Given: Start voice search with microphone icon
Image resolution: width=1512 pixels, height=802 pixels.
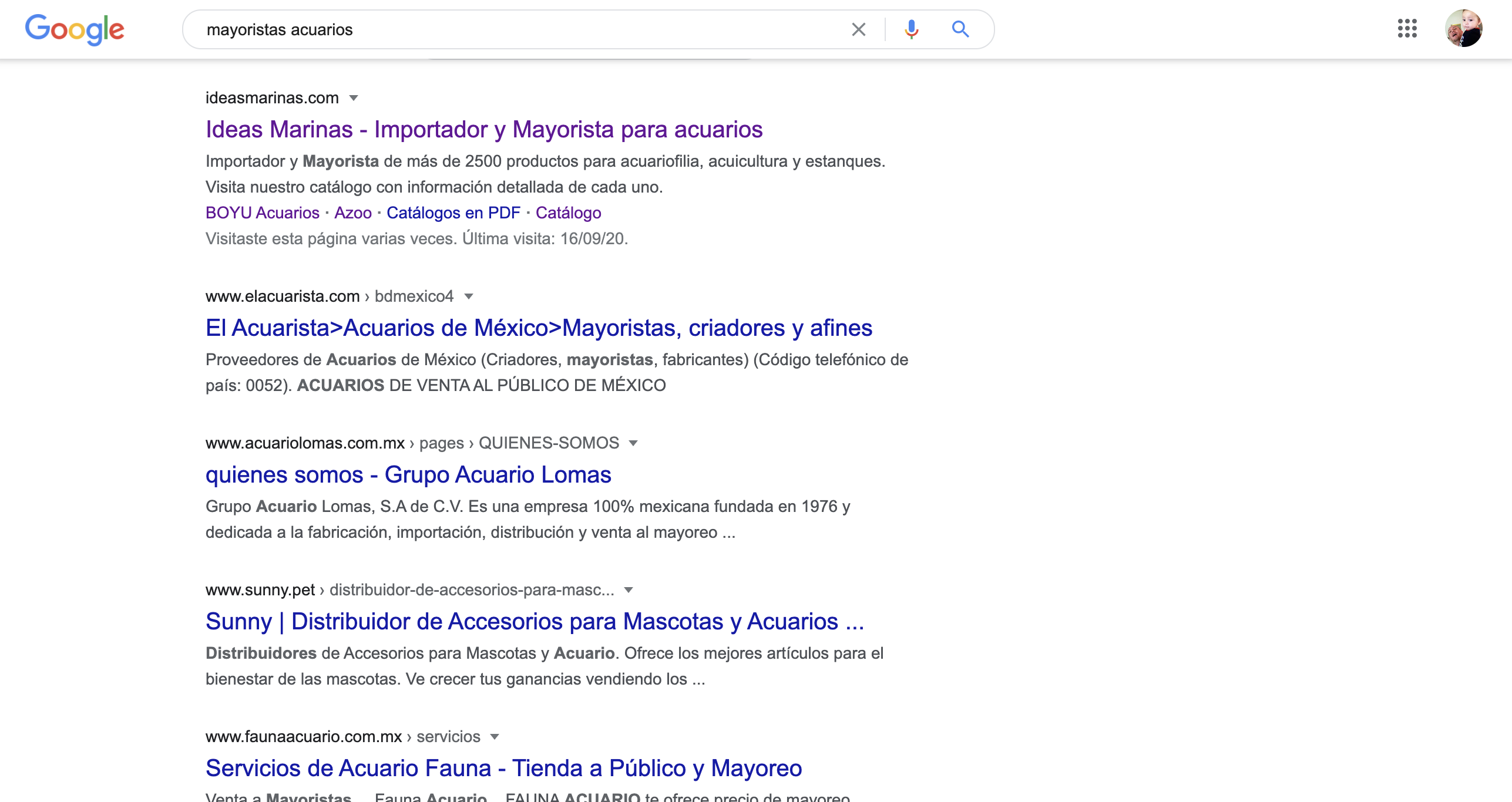Looking at the screenshot, I should pyautogui.click(x=912, y=29).
